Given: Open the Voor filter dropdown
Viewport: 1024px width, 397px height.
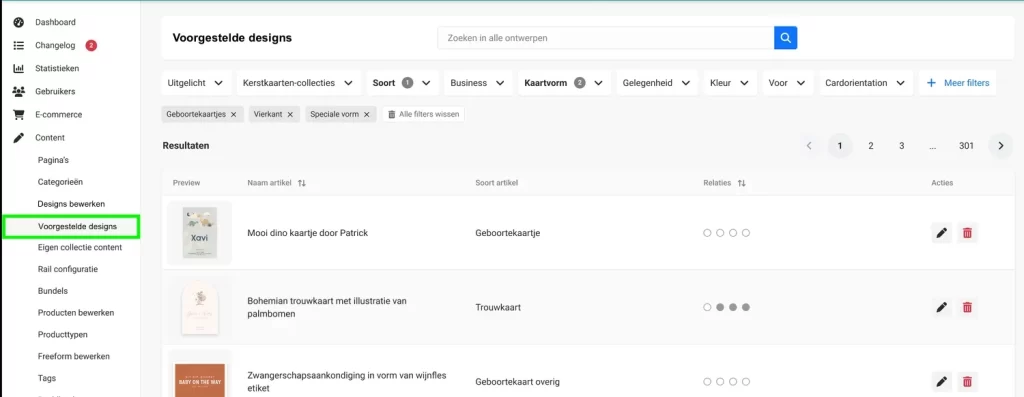Looking at the screenshot, I should (788, 83).
